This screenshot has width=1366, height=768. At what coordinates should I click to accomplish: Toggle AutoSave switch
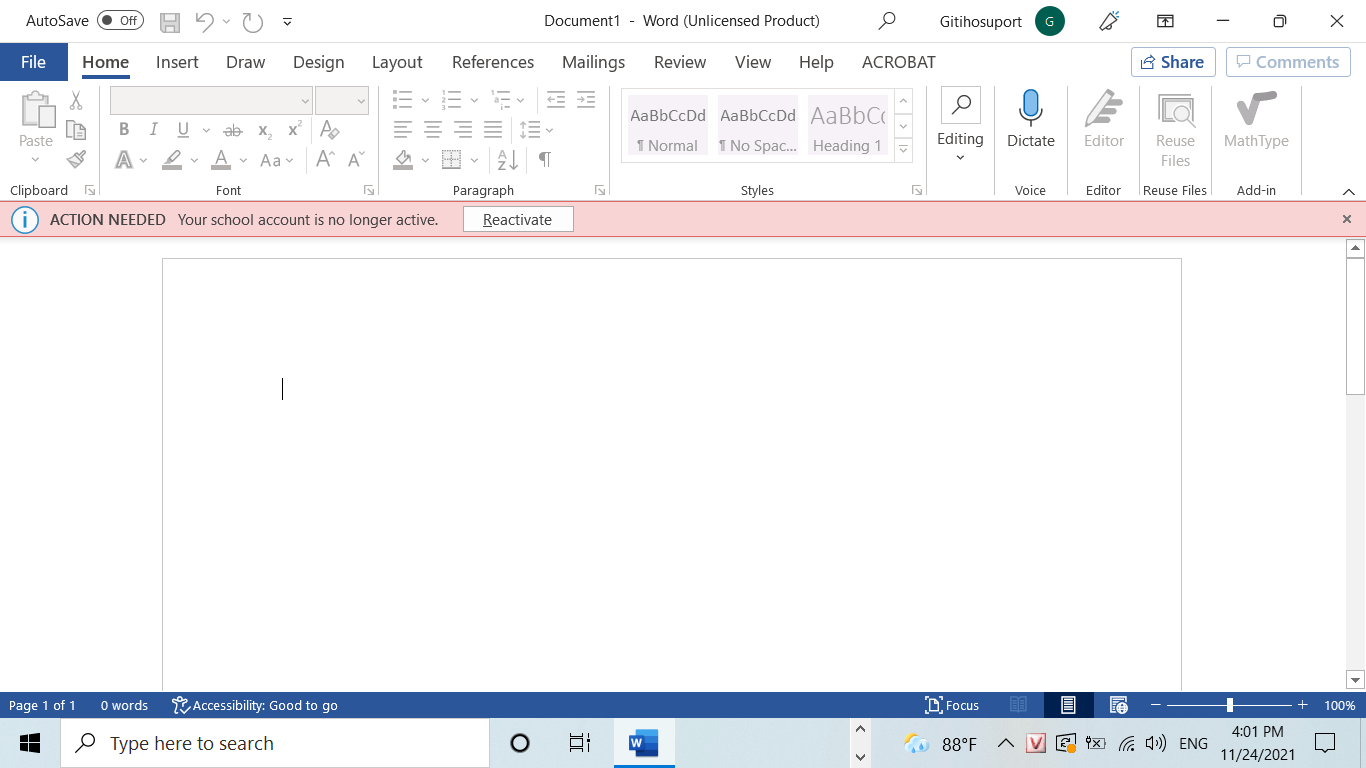[120, 21]
